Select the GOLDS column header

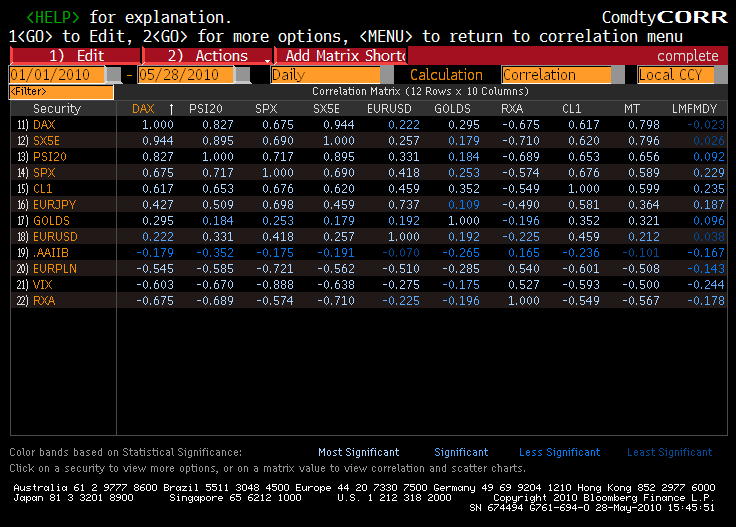coord(452,109)
